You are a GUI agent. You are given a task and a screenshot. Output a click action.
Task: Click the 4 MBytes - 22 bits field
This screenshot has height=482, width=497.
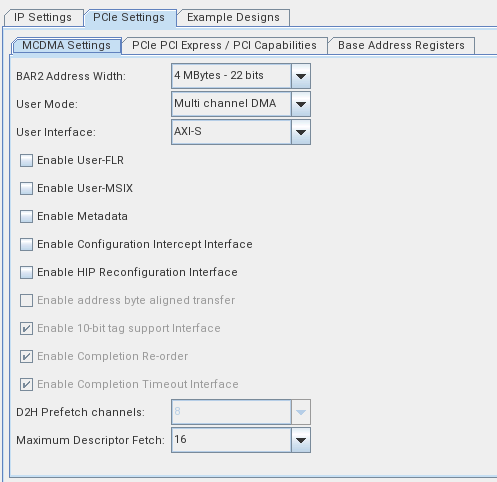pos(231,76)
